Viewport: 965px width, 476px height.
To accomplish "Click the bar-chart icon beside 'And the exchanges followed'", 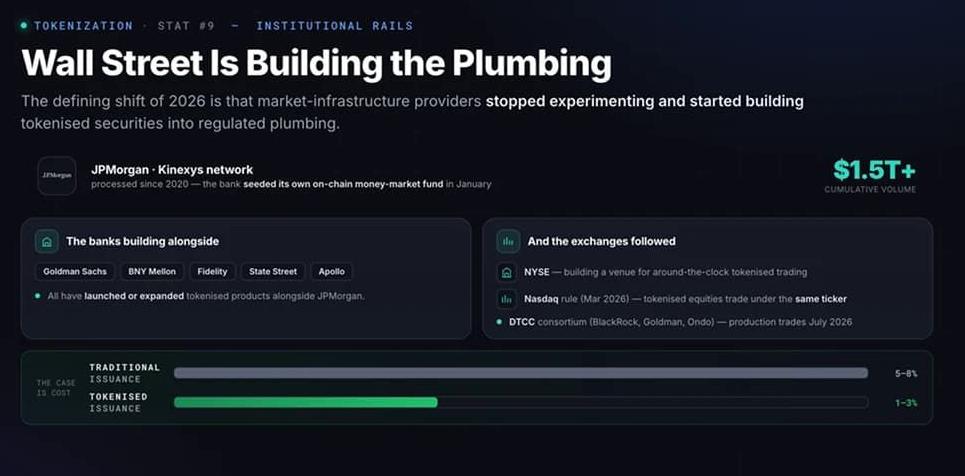I will (508, 241).
